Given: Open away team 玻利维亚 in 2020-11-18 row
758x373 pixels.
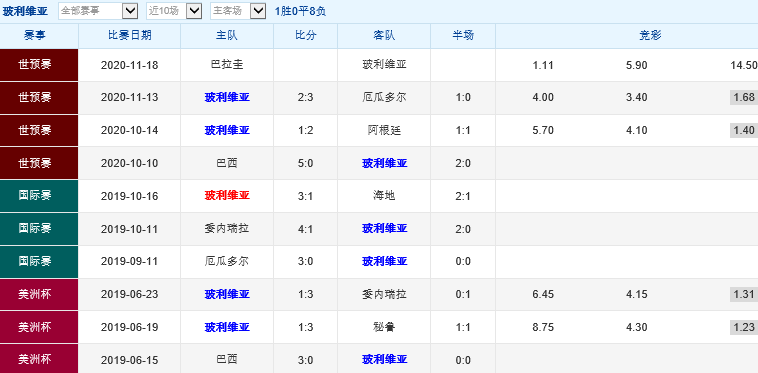Looking at the screenshot, I should pos(384,64).
